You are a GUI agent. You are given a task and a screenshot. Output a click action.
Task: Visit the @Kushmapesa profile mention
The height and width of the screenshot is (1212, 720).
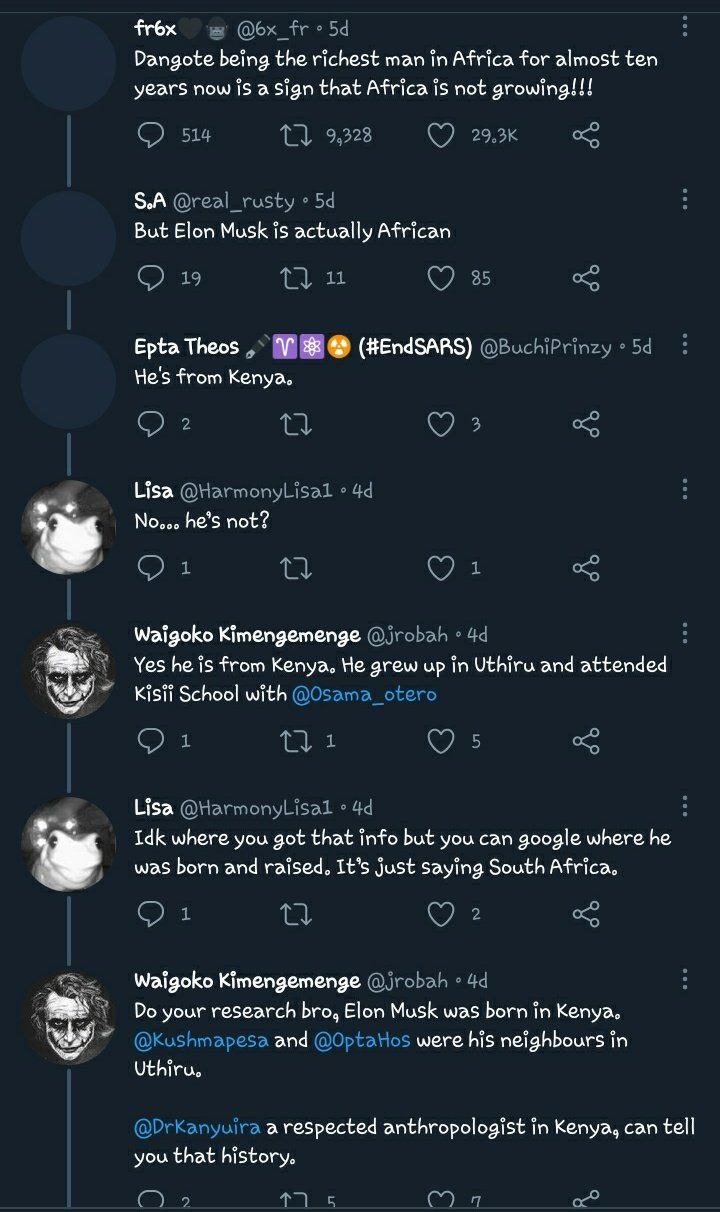tap(201, 1040)
